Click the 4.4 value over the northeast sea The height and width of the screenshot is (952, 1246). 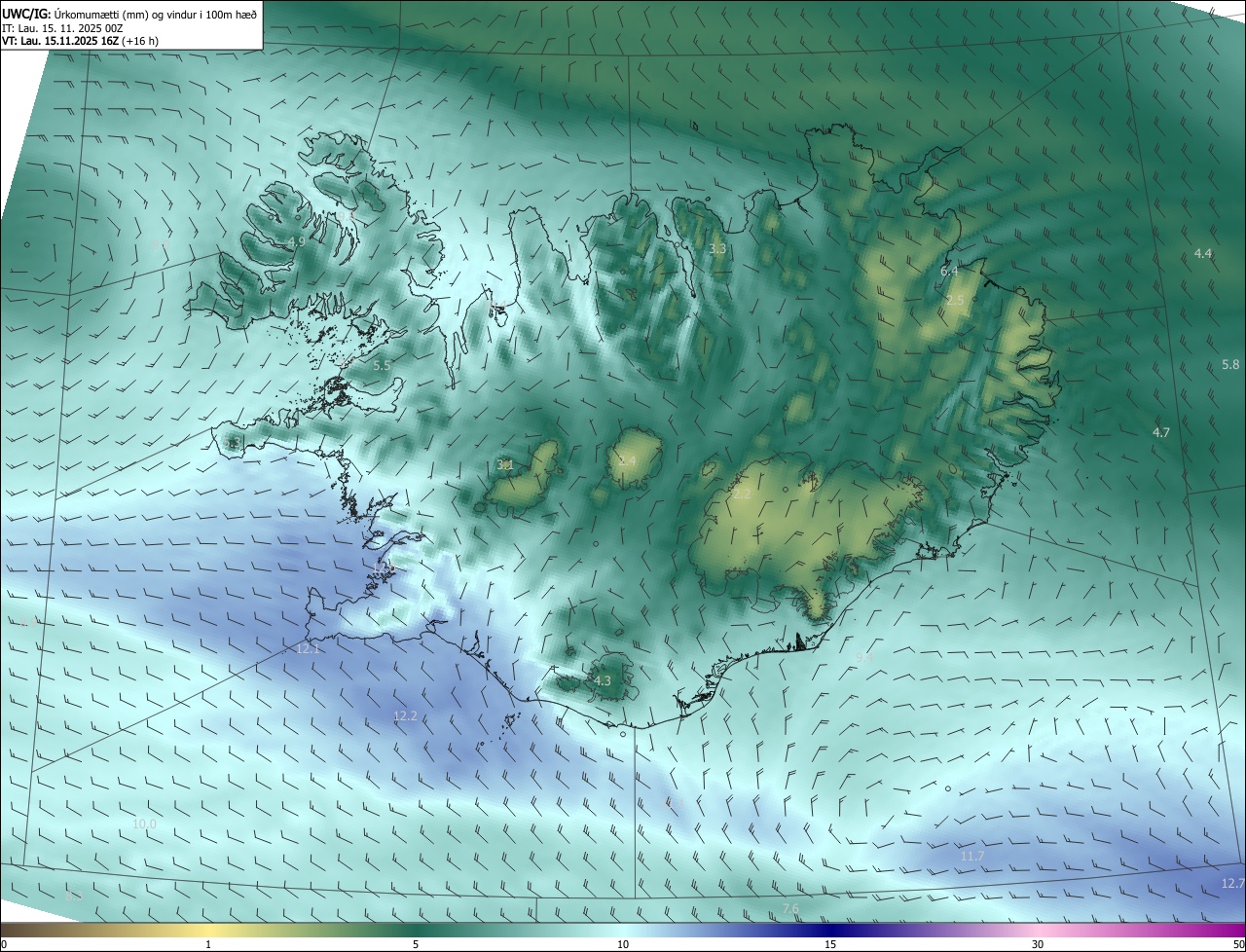point(1203,253)
